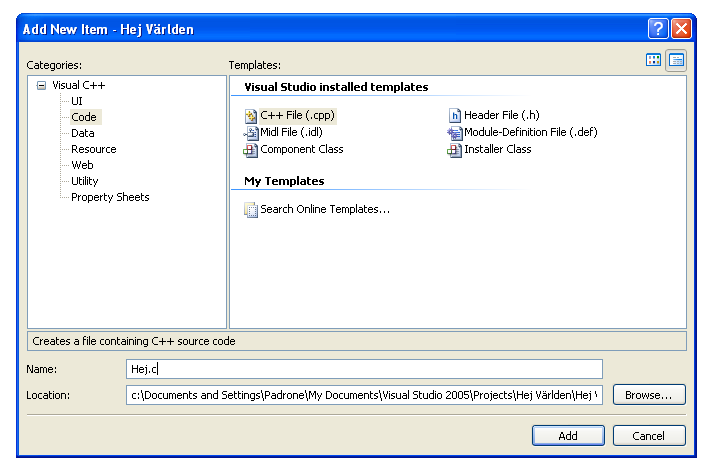Screen dimensions: 715x475
Task: Select the Code category
Action: tap(84, 117)
